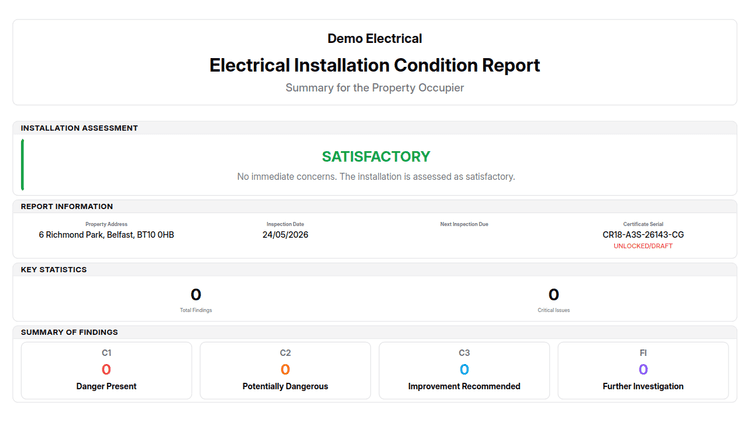Click the Summary of Findings section header

pyautogui.click(x=69, y=332)
